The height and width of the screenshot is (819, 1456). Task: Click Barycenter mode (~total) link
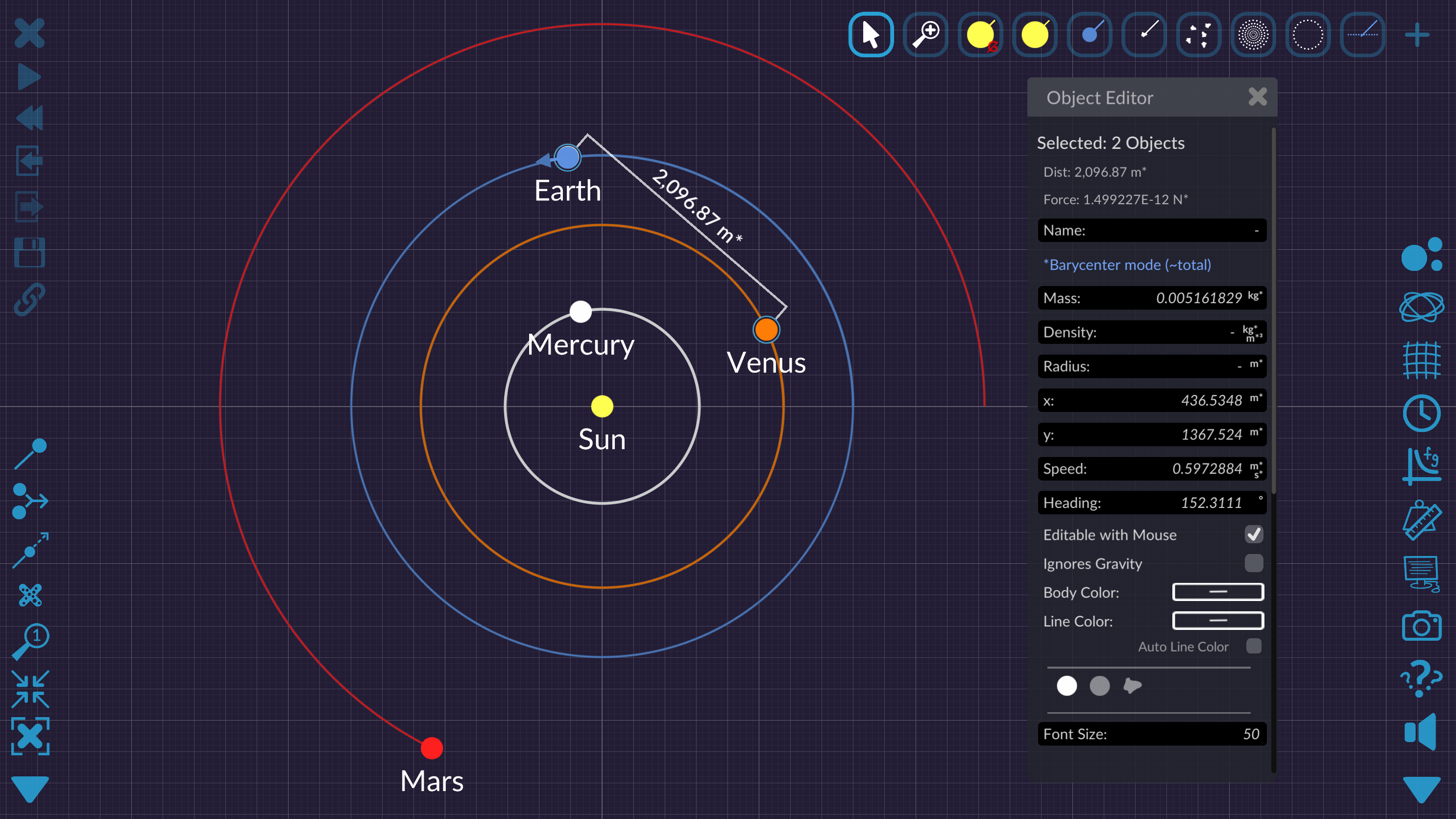(1127, 265)
